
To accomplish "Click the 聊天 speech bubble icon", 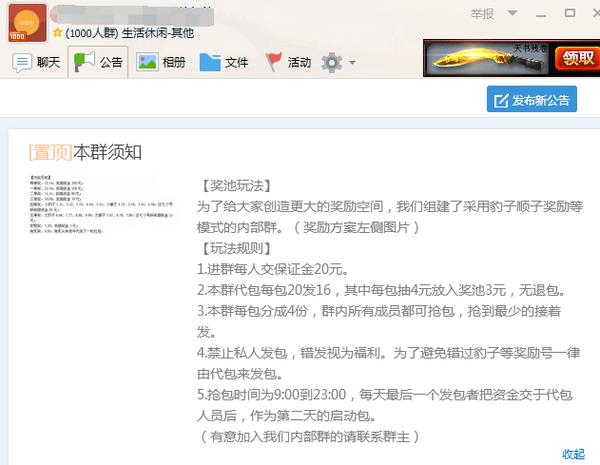I will click(22, 62).
